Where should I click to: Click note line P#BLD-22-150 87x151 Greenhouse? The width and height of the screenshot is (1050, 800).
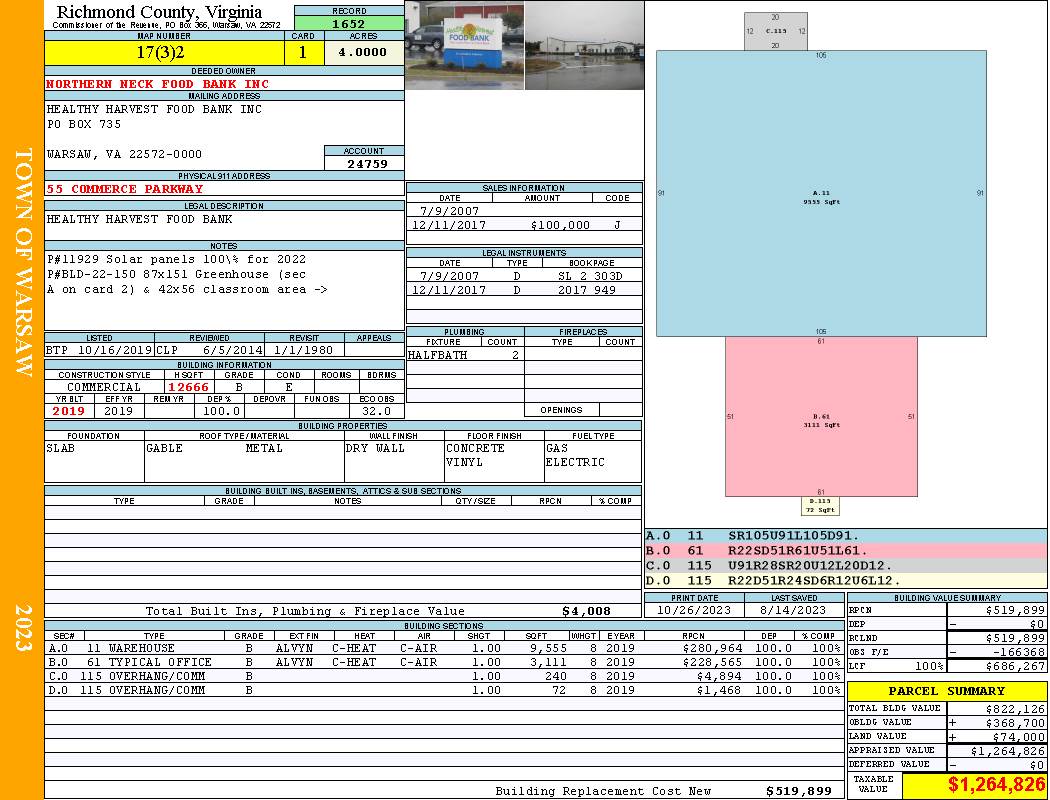point(176,274)
